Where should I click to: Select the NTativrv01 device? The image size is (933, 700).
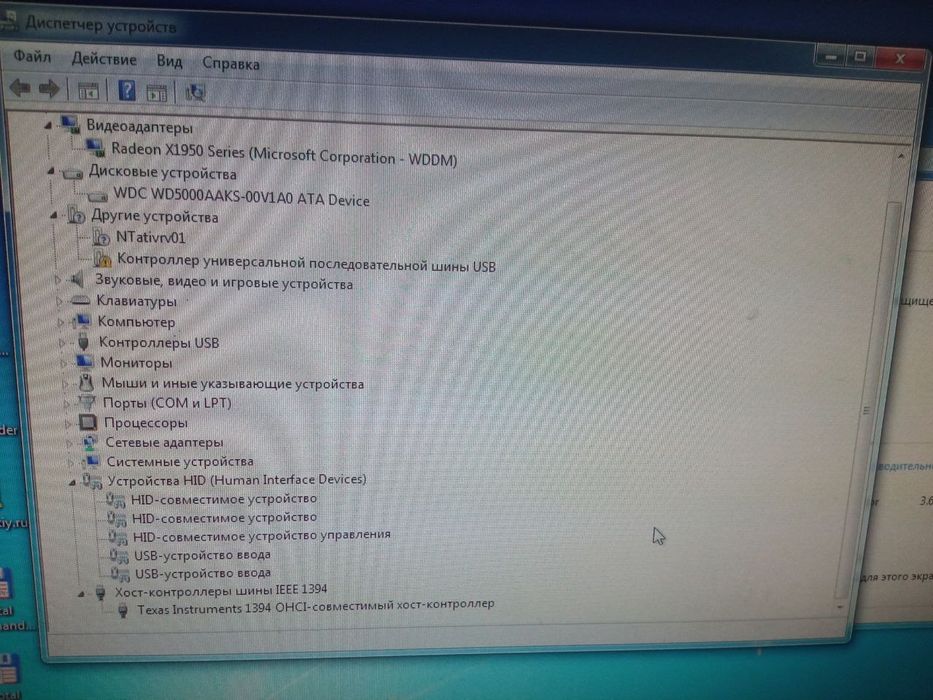[151, 238]
